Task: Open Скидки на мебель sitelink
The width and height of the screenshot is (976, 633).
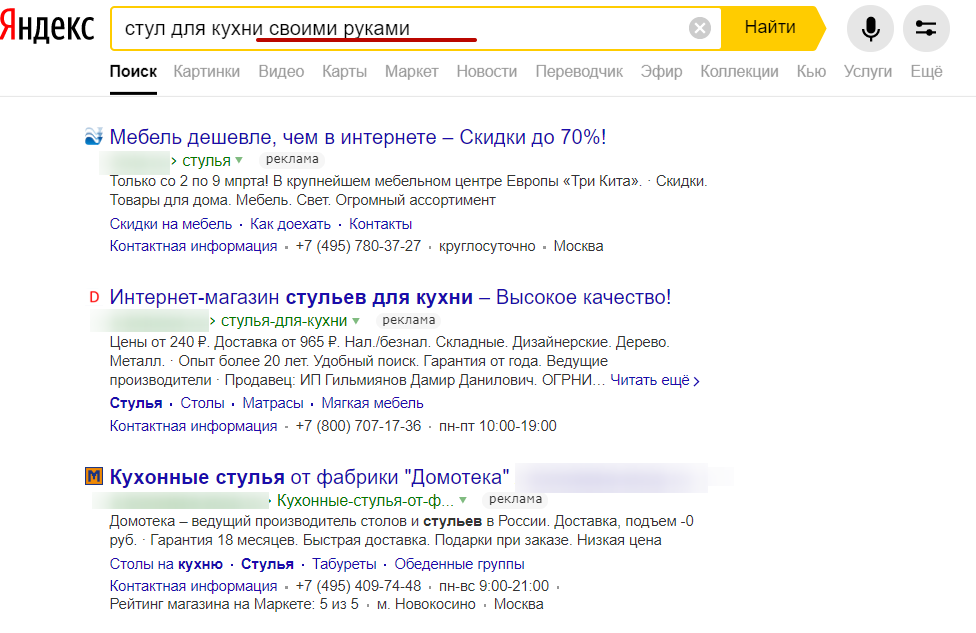Action: click(171, 224)
